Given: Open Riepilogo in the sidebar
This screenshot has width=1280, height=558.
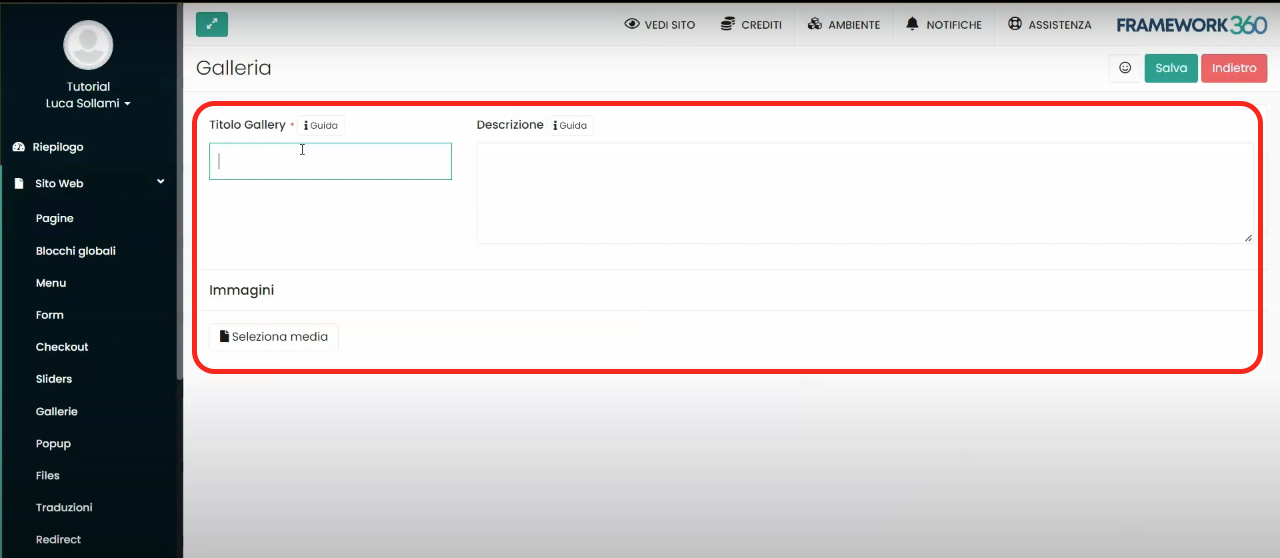Looking at the screenshot, I should pyautogui.click(x=58, y=147).
